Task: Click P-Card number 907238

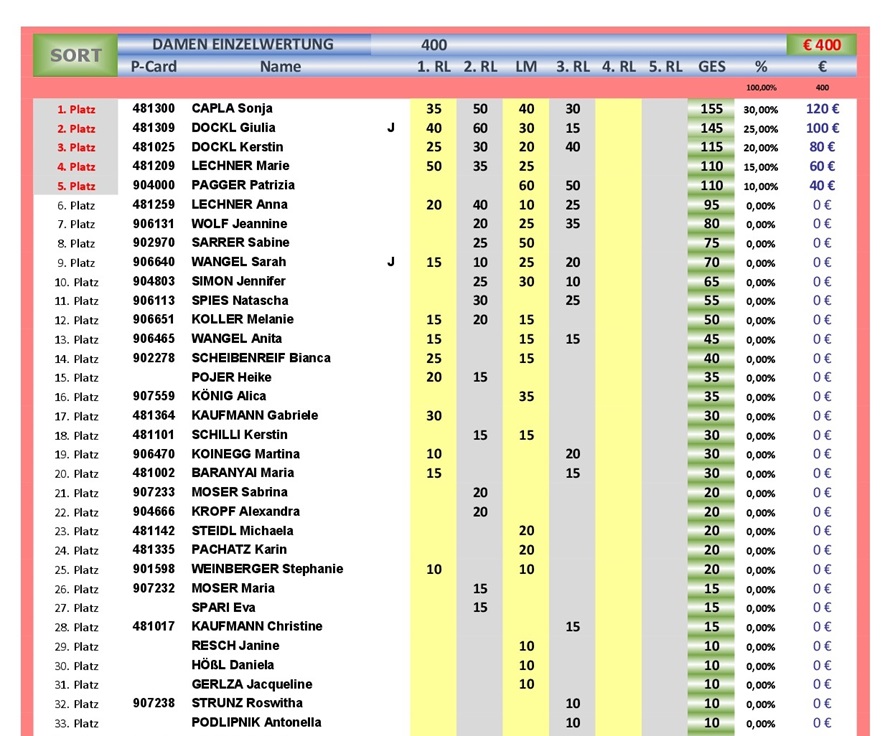Action: (154, 703)
